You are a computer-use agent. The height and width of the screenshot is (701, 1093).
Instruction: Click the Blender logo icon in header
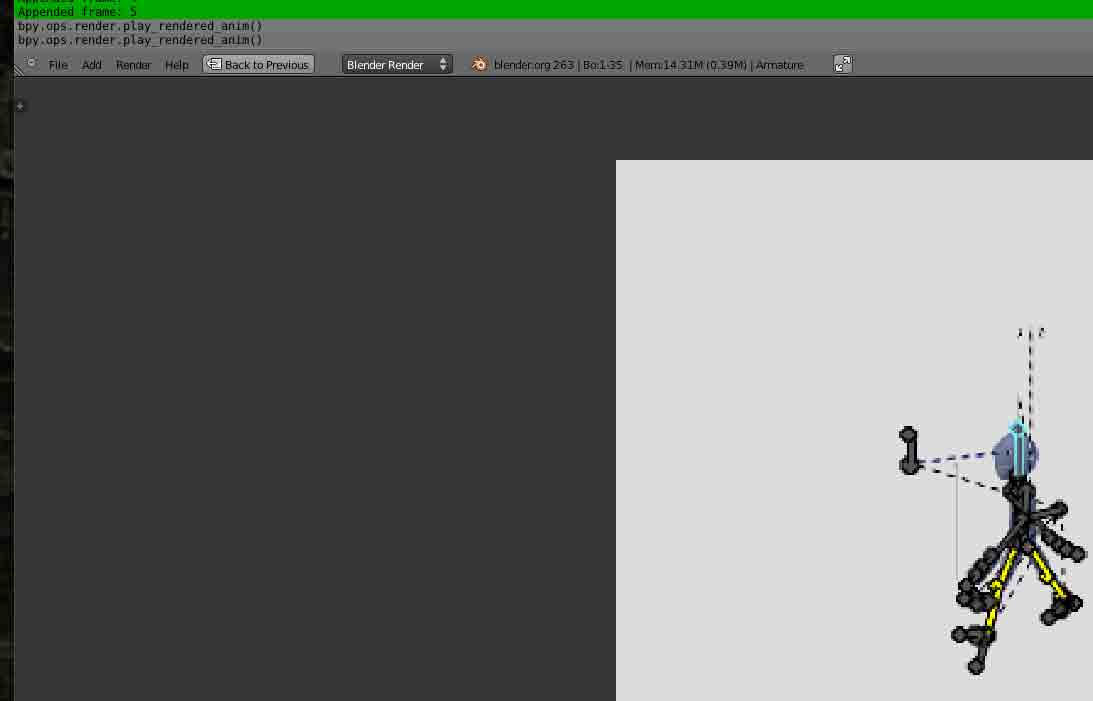pos(479,64)
